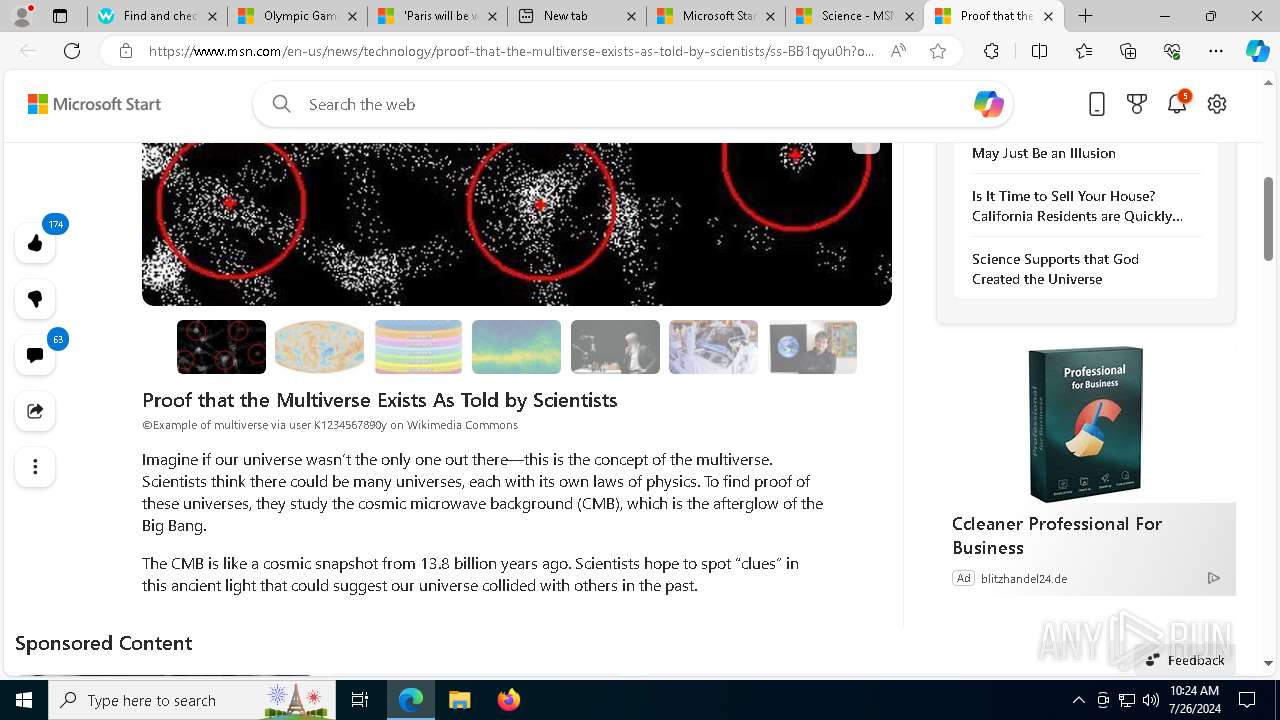Click the browser address bar URL

click(511, 51)
